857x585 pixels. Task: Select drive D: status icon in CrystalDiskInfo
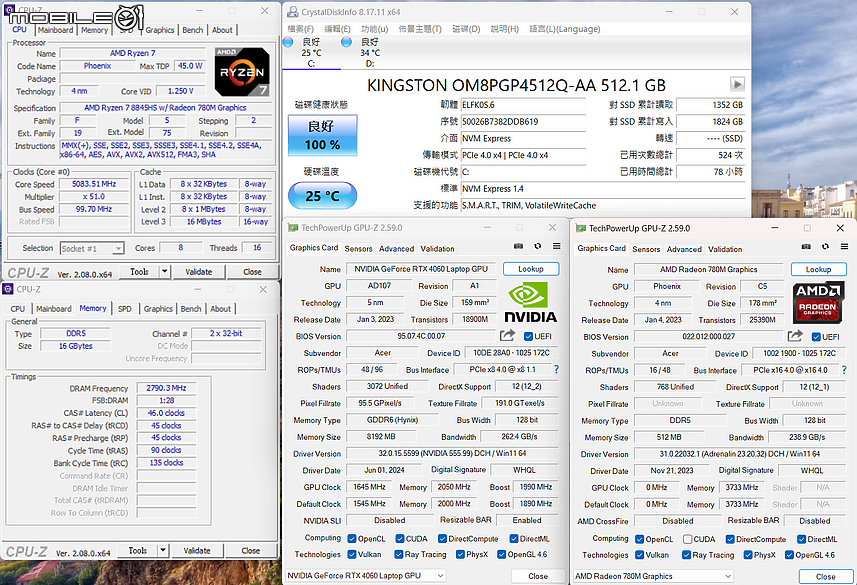coord(347,42)
